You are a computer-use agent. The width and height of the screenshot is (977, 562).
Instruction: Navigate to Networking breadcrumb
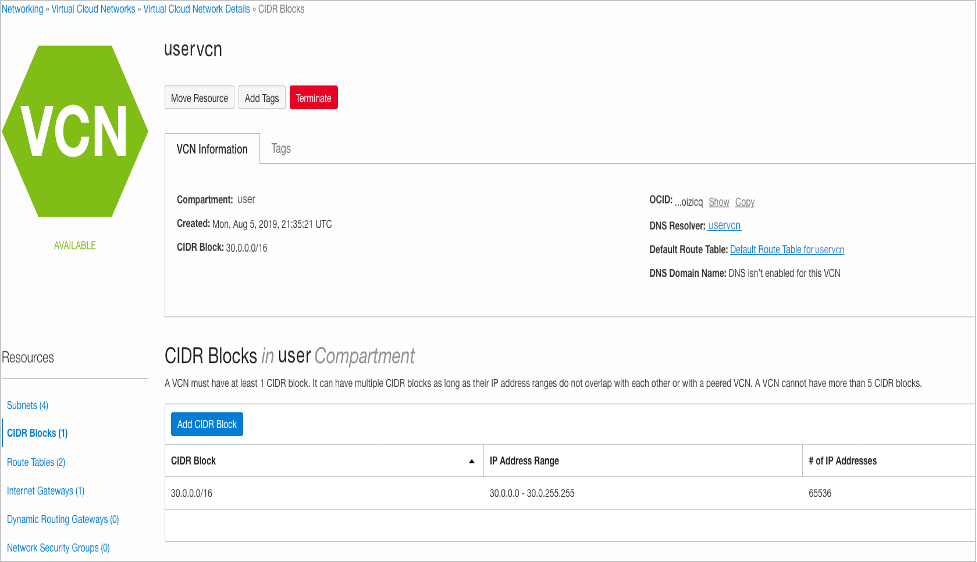(22, 9)
